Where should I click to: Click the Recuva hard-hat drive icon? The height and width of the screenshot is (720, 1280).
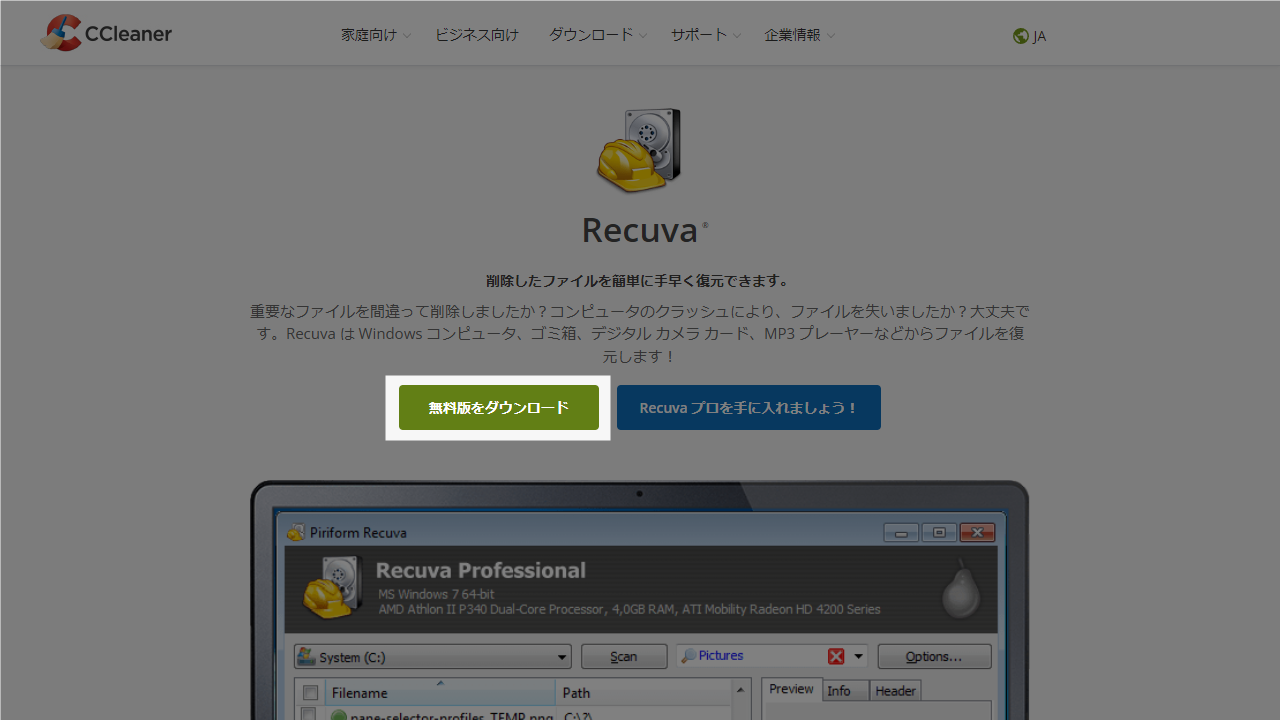tap(639, 151)
